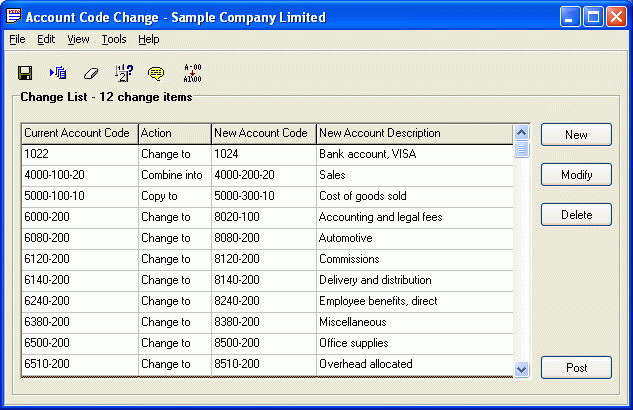The height and width of the screenshot is (410, 633).
Task: Open the Edit menu
Action: click(x=46, y=39)
